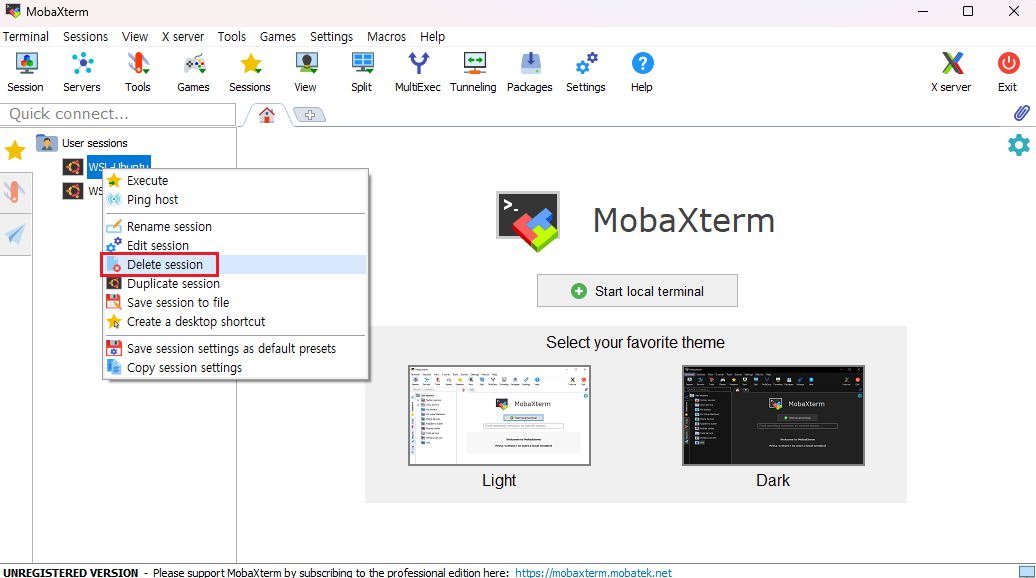
Task: Open the Help question mark icon
Action: point(642,73)
